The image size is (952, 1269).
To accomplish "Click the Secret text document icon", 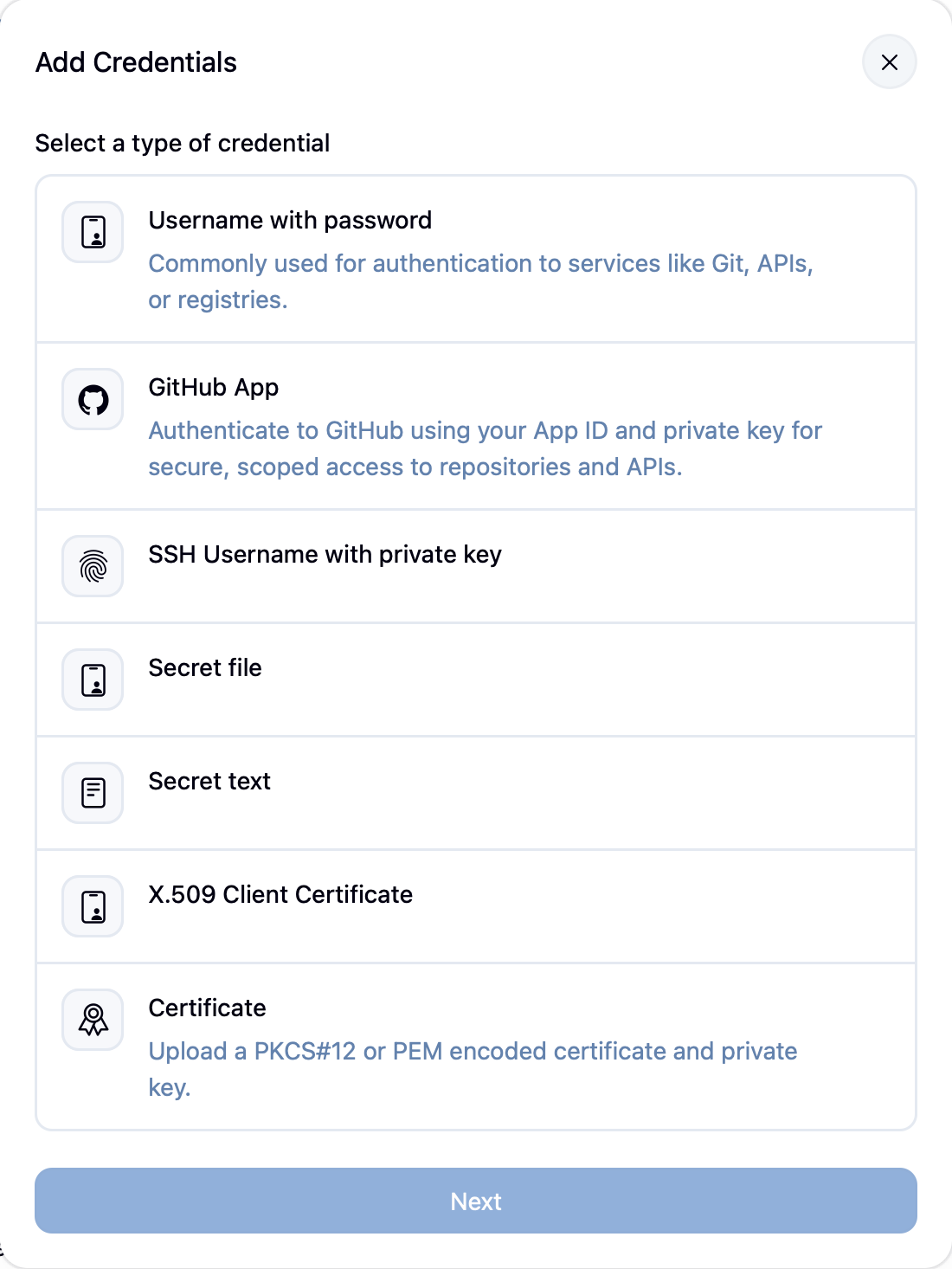I will pyautogui.click(x=92, y=793).
